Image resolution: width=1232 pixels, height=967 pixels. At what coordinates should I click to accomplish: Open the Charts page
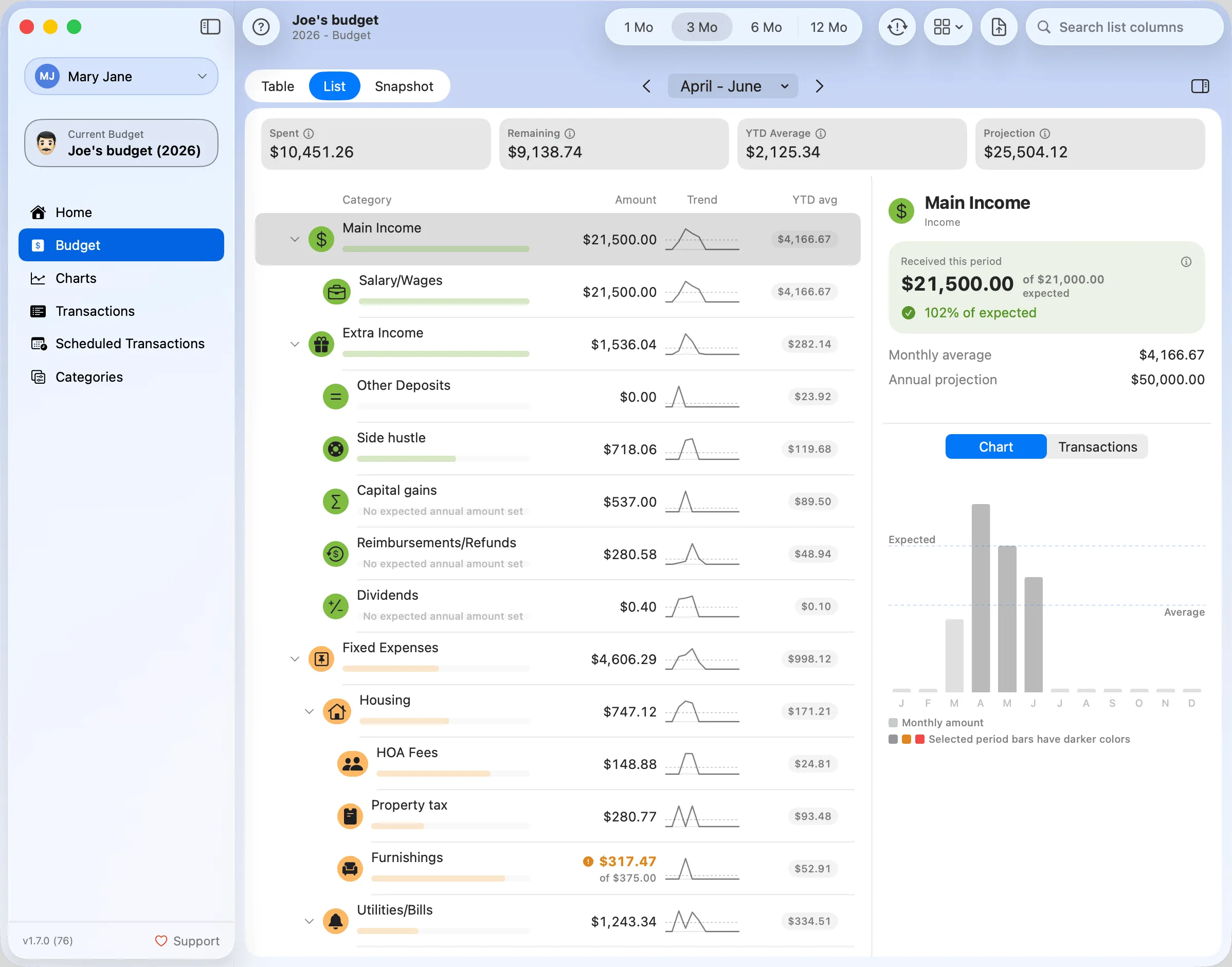(x=121, y=278)
